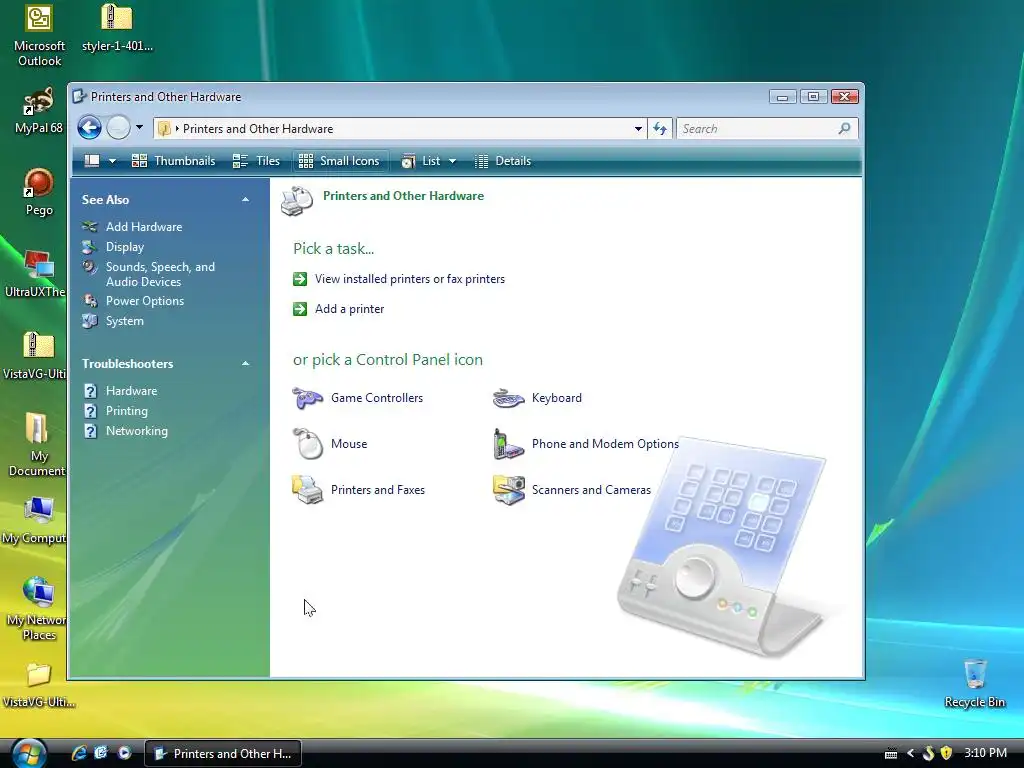The width and height of the screenshot is (1024, 768).
Task: Show hidden tray icons arrow
Action: coord(911,753)
